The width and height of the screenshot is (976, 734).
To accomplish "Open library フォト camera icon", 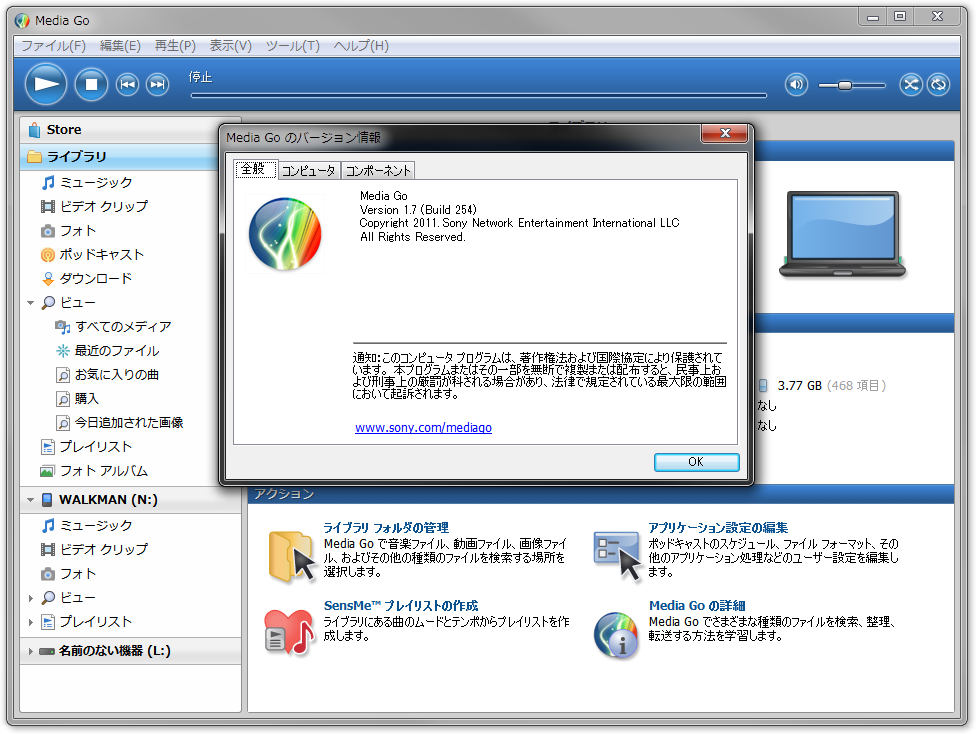I will point(47,231).
